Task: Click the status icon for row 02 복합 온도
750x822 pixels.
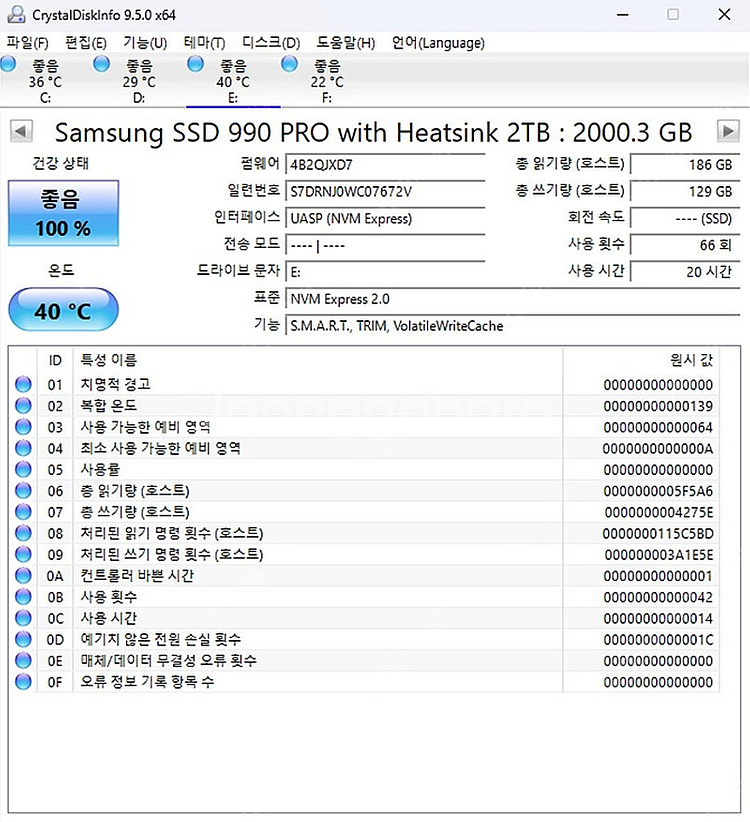Action: [x=23, y=405]
